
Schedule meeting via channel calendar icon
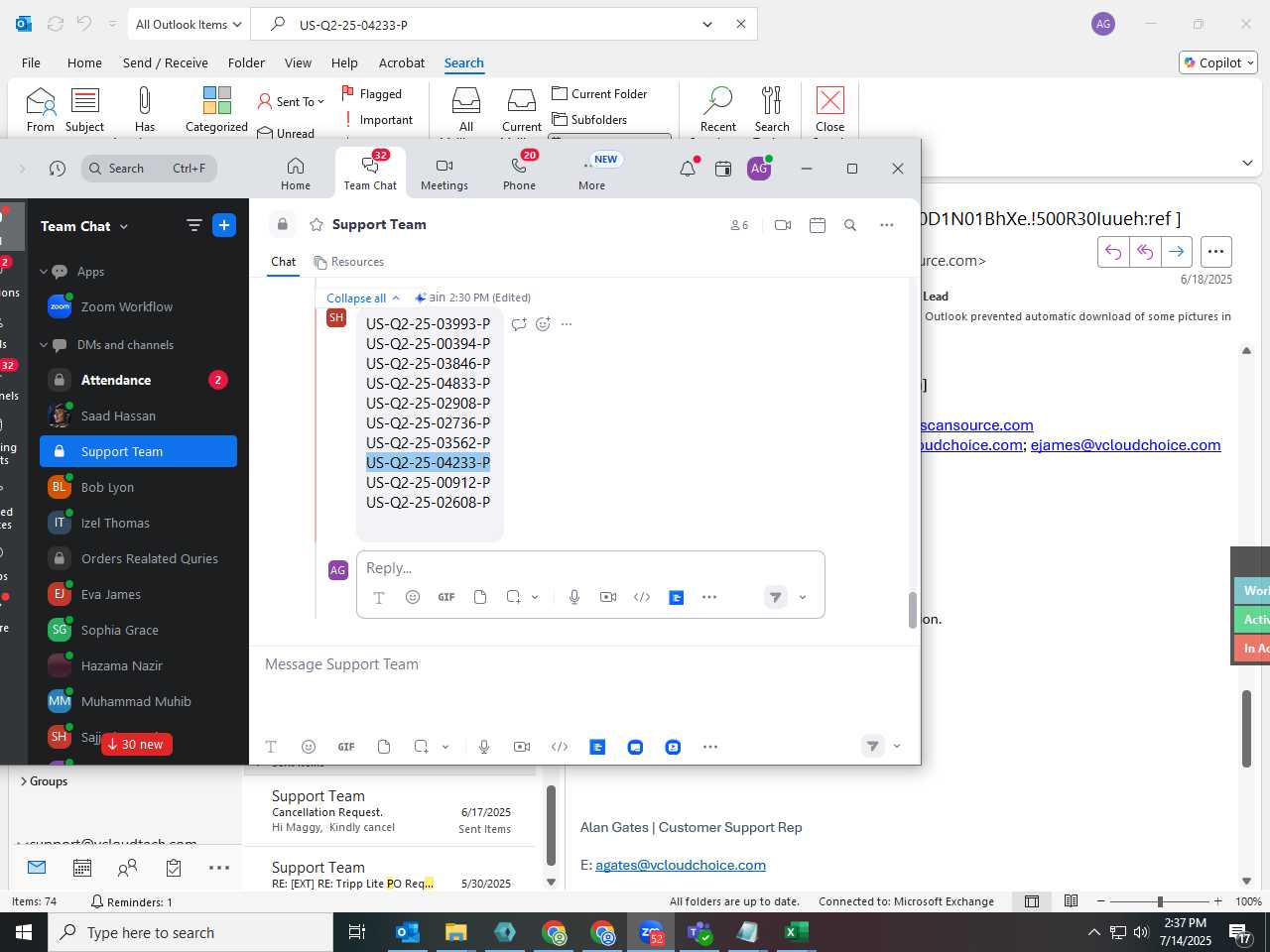click(x=818, y=225)
